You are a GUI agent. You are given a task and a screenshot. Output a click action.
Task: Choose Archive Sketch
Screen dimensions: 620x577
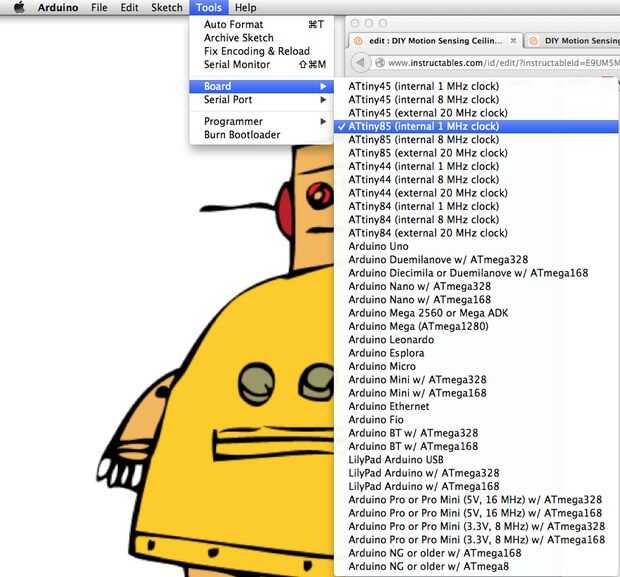pos(261,38)
